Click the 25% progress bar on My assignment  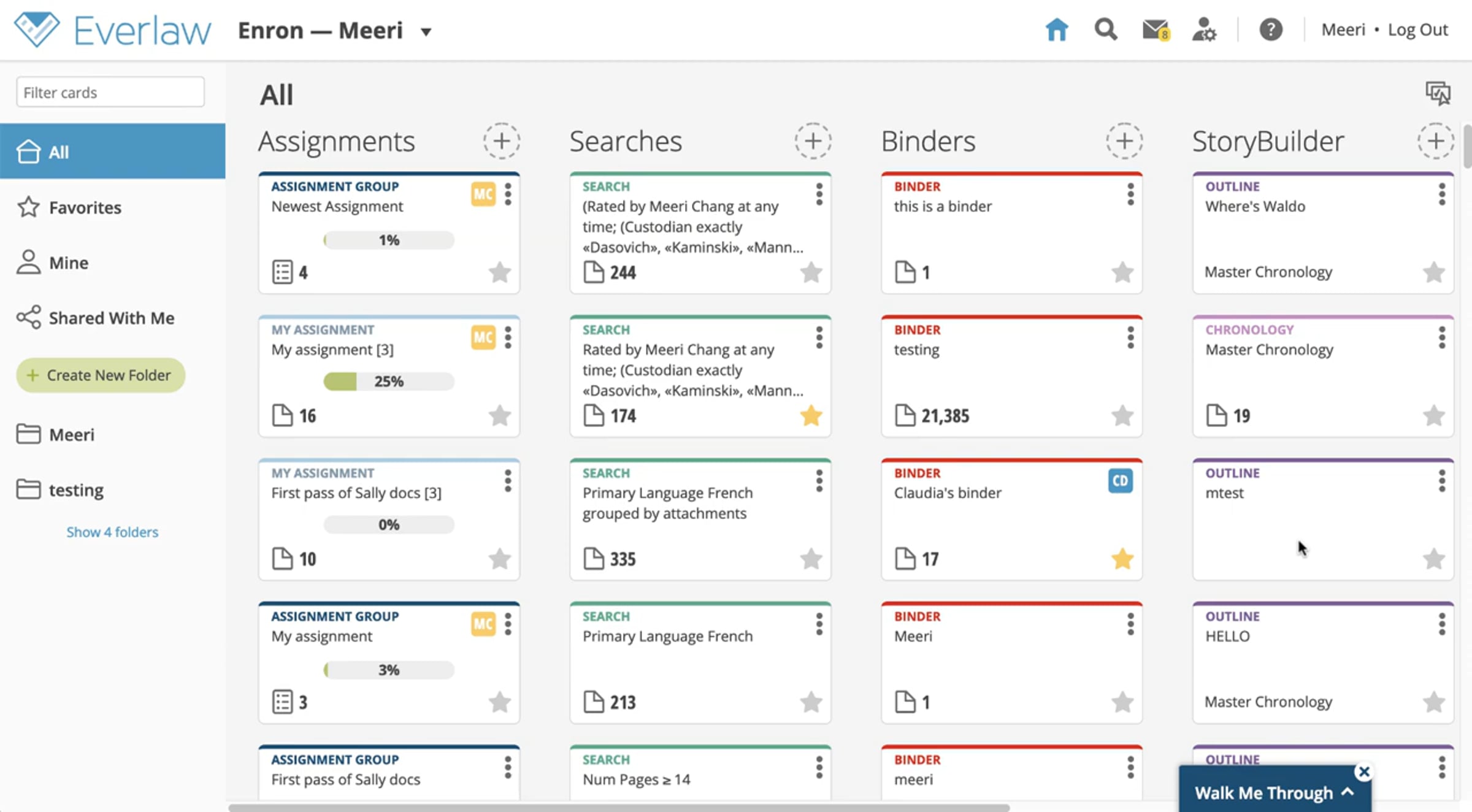click(389, 381)
